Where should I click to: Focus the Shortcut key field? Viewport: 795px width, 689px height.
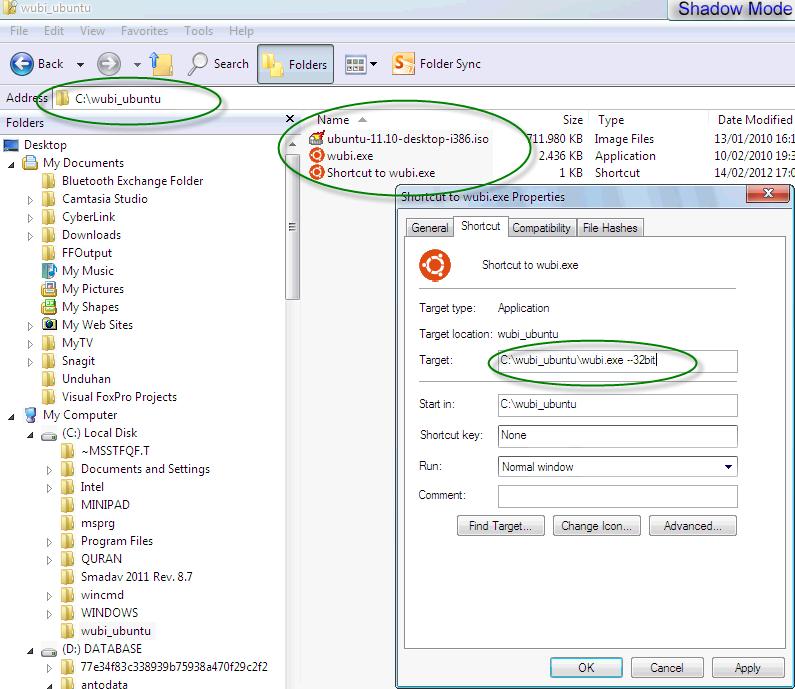click(x=618, y=436)
